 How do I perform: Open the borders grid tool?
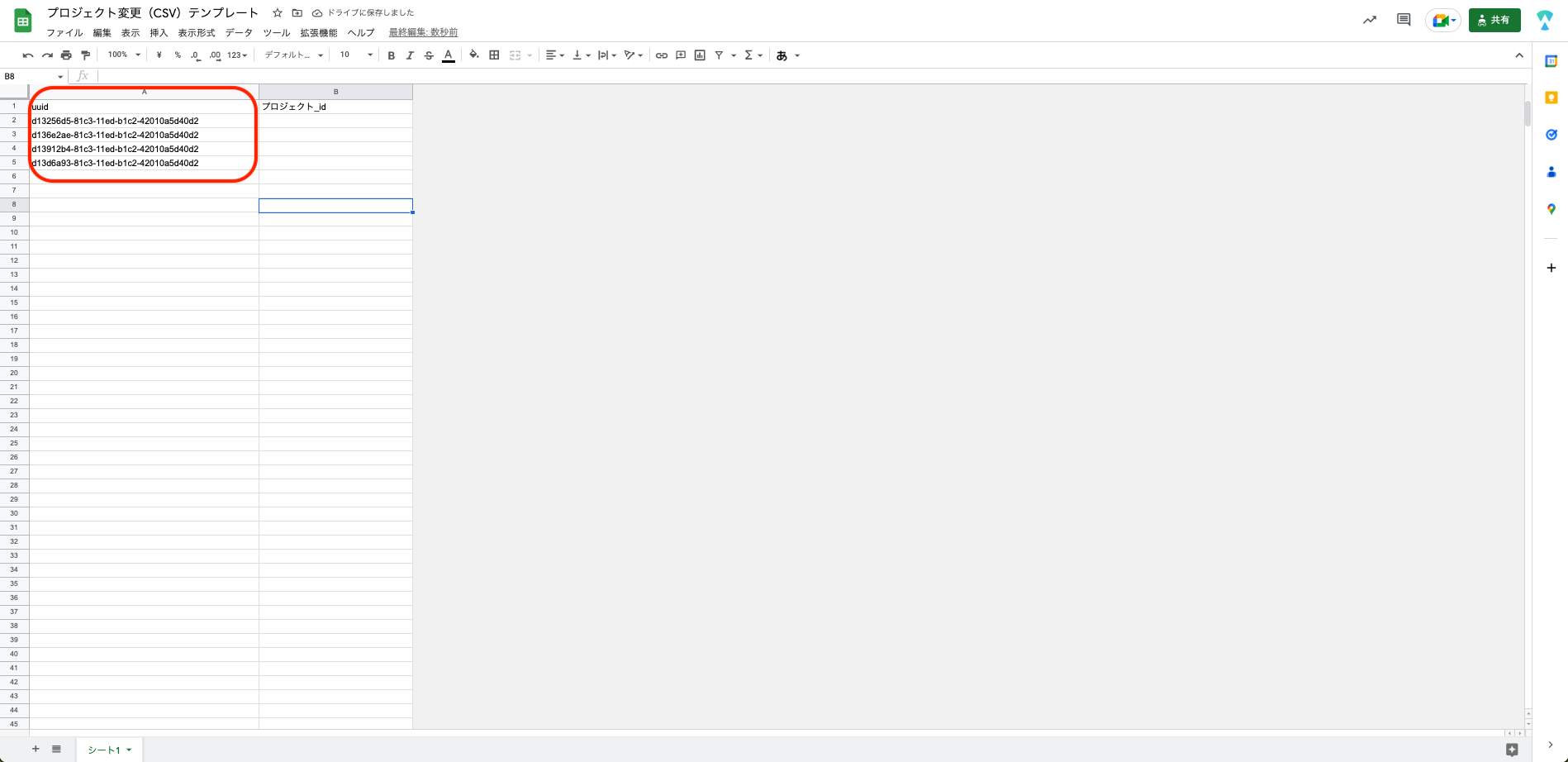(494, 55)
